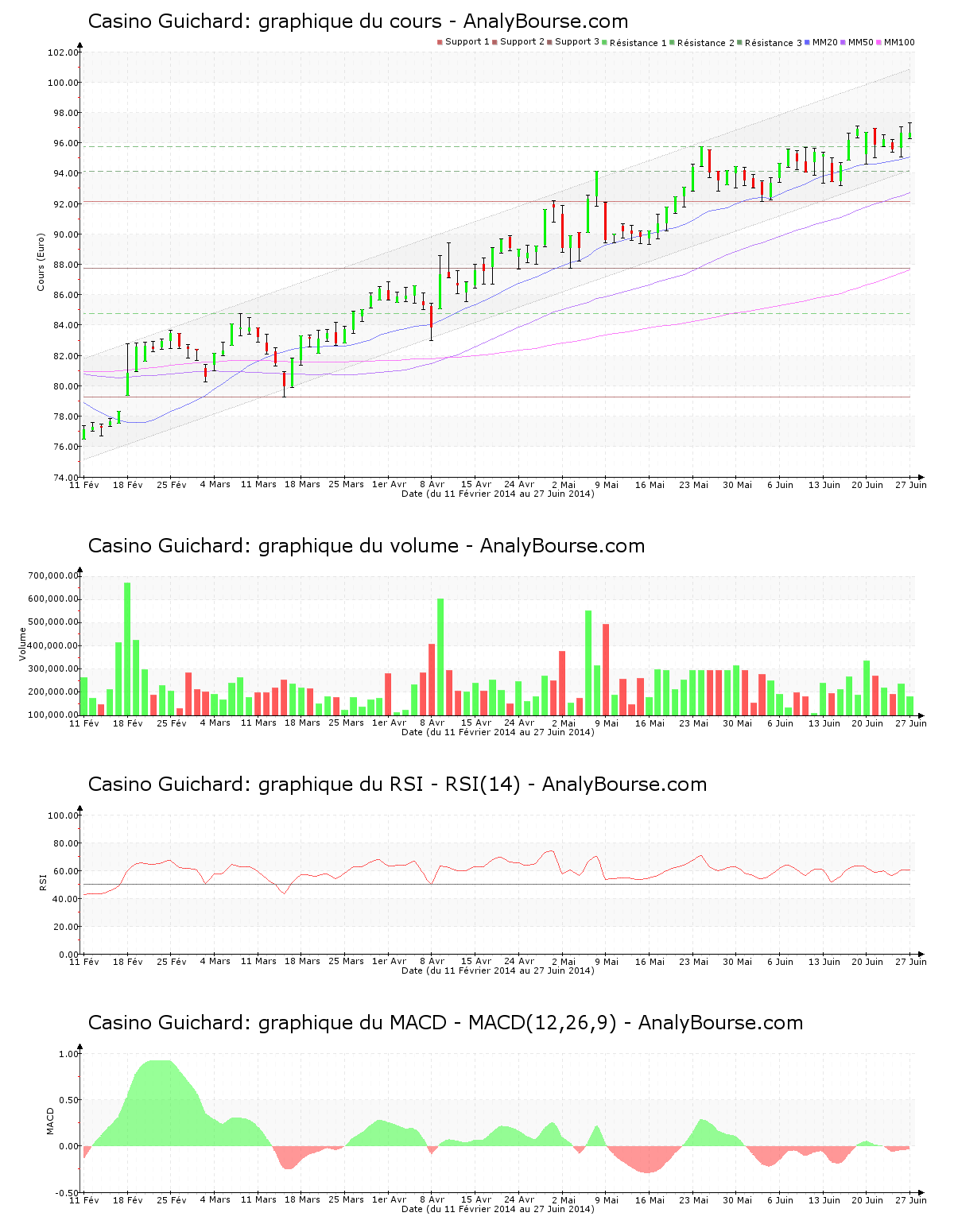Image resolution: width=954 pixels, height=1232 pixels.
Task: Click the 78.00 price axis value
Action: tap(65, 416)
